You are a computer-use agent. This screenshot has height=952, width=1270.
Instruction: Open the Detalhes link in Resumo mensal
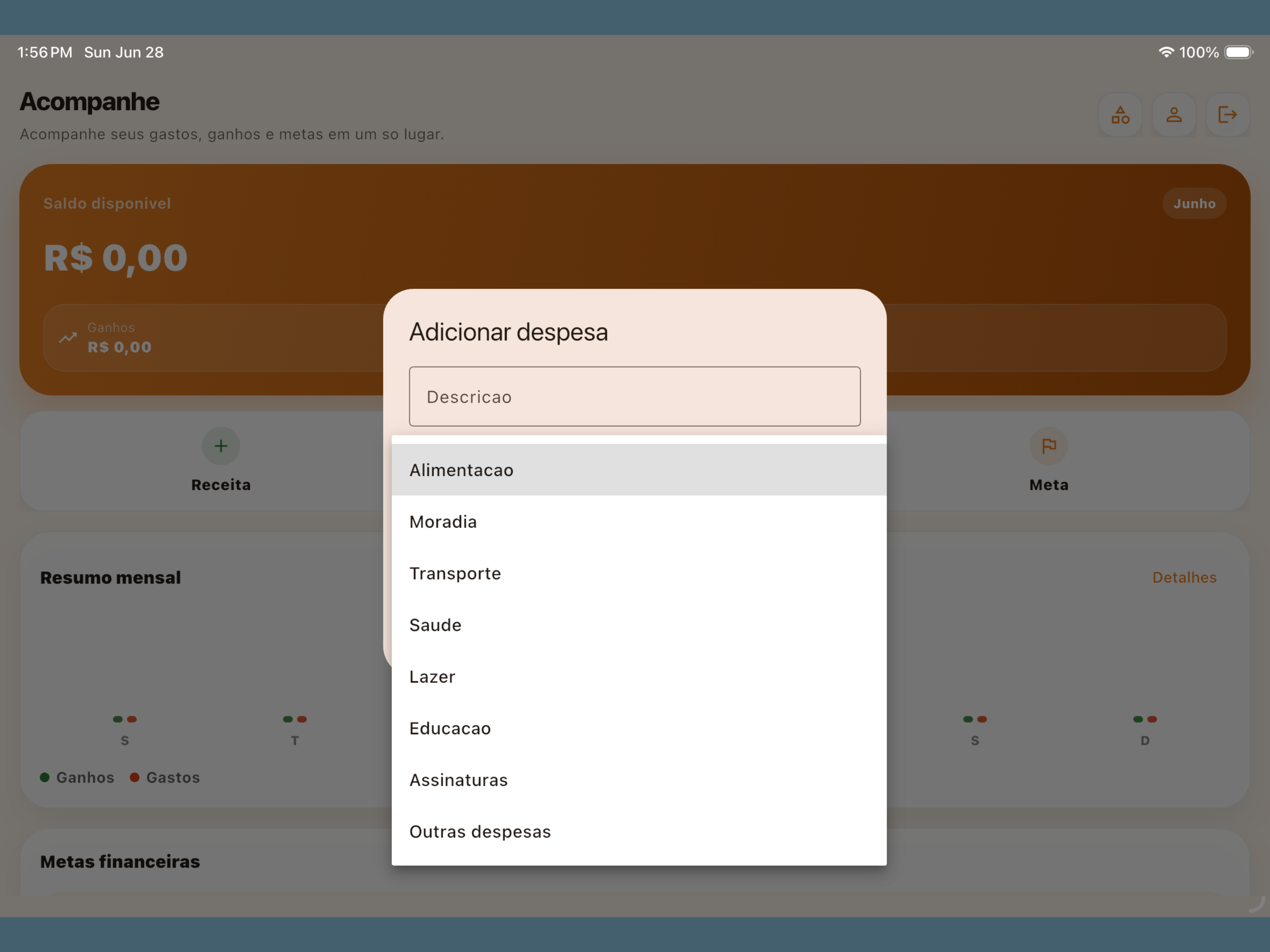tap(1184, 577)
